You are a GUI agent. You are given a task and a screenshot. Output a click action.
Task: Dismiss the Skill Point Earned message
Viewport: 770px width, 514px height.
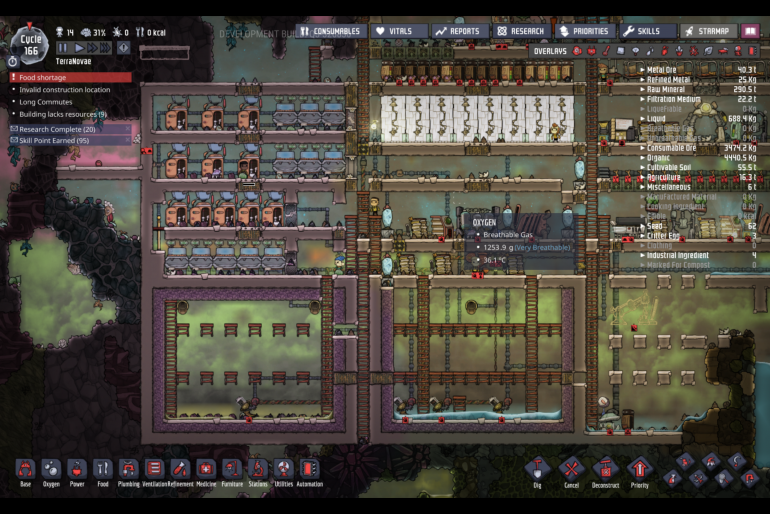128,140
